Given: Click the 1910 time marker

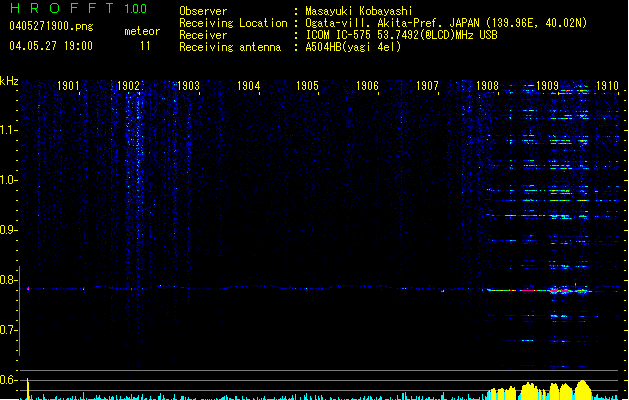Looking at the screenshot, I should pos(607,86).
